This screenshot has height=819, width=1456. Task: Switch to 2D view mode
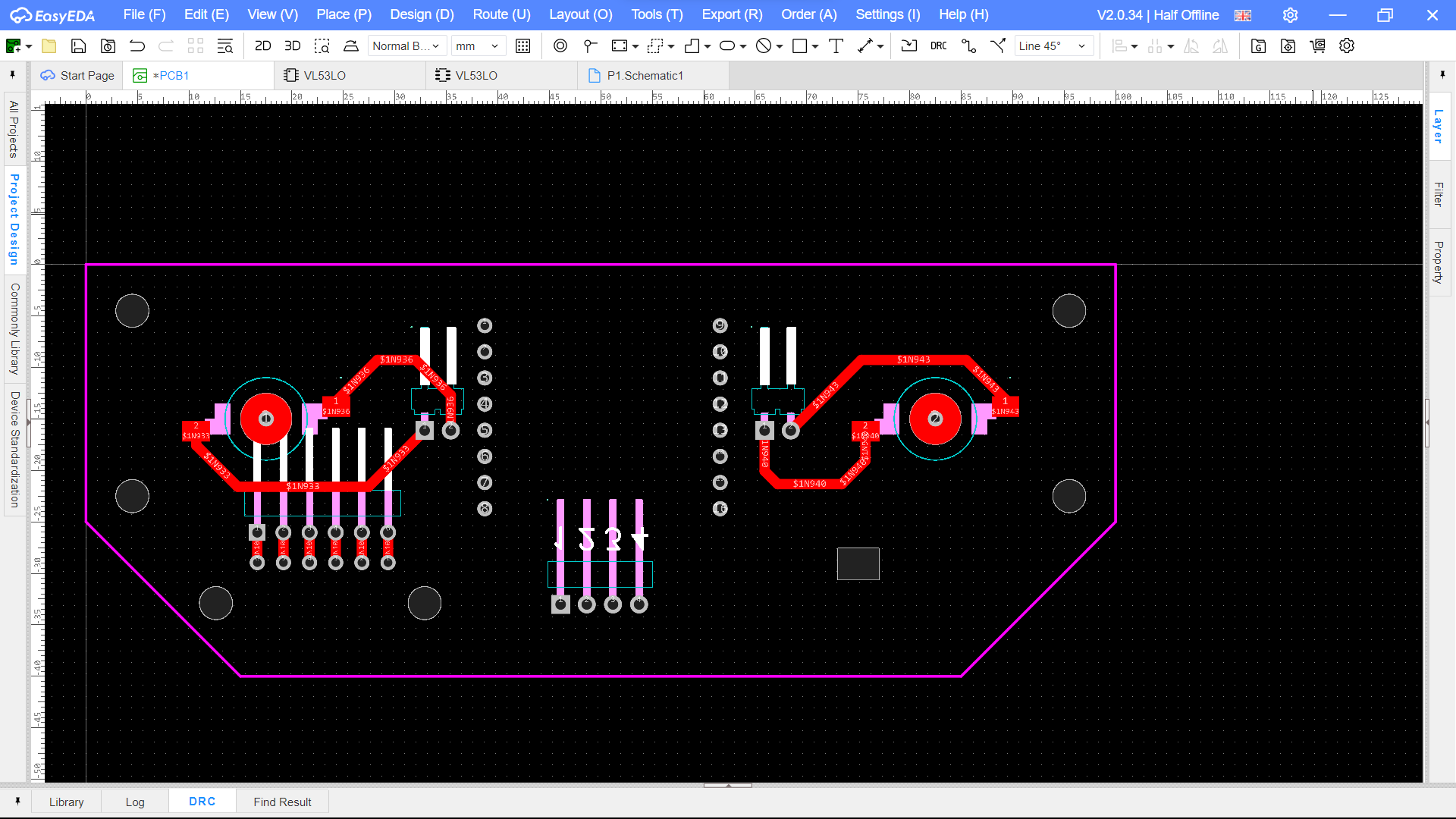262,46
